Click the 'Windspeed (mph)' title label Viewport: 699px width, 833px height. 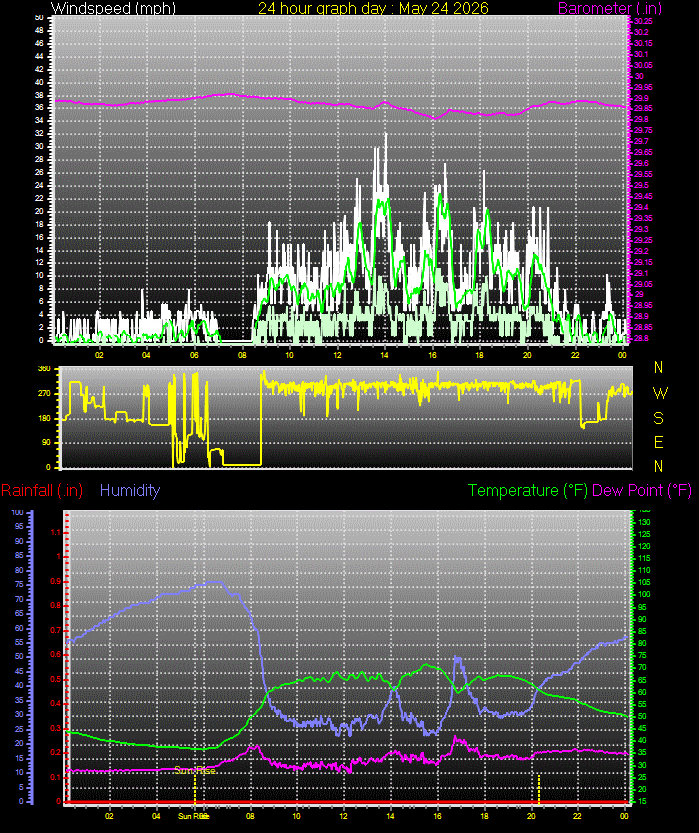[113, 8]
